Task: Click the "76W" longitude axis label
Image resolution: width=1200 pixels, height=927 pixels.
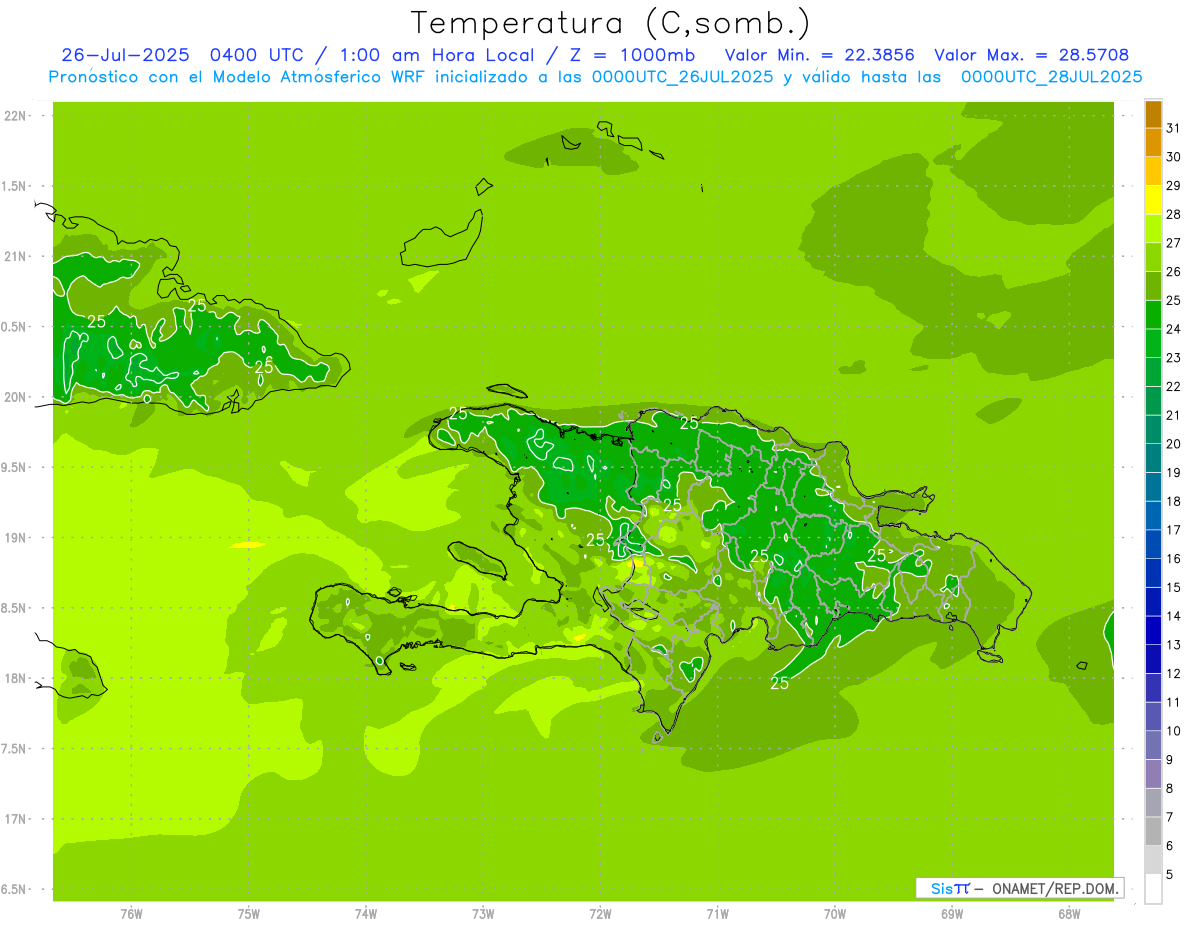Action: point(131,914)
